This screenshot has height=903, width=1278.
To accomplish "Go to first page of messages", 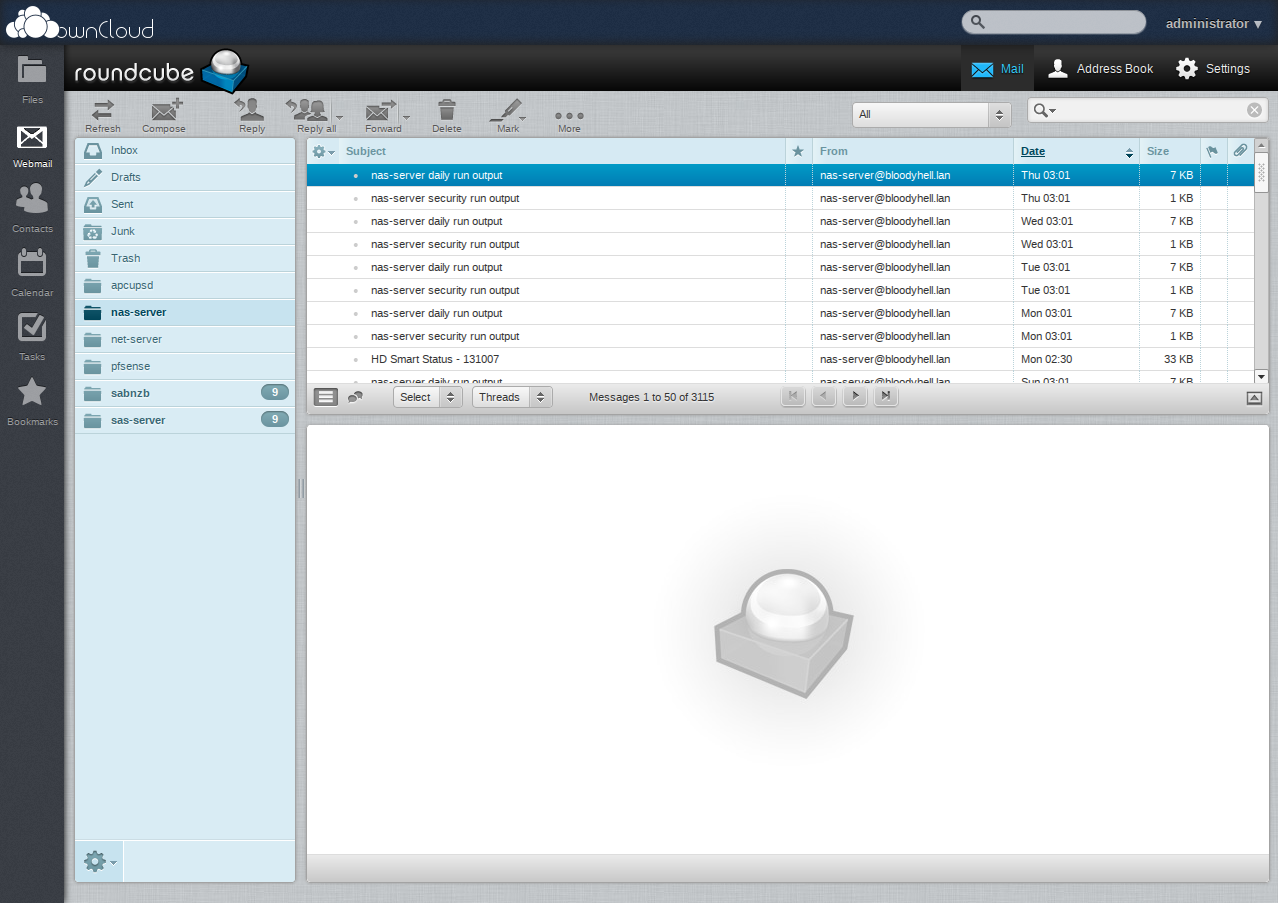I will coord(793,396).
